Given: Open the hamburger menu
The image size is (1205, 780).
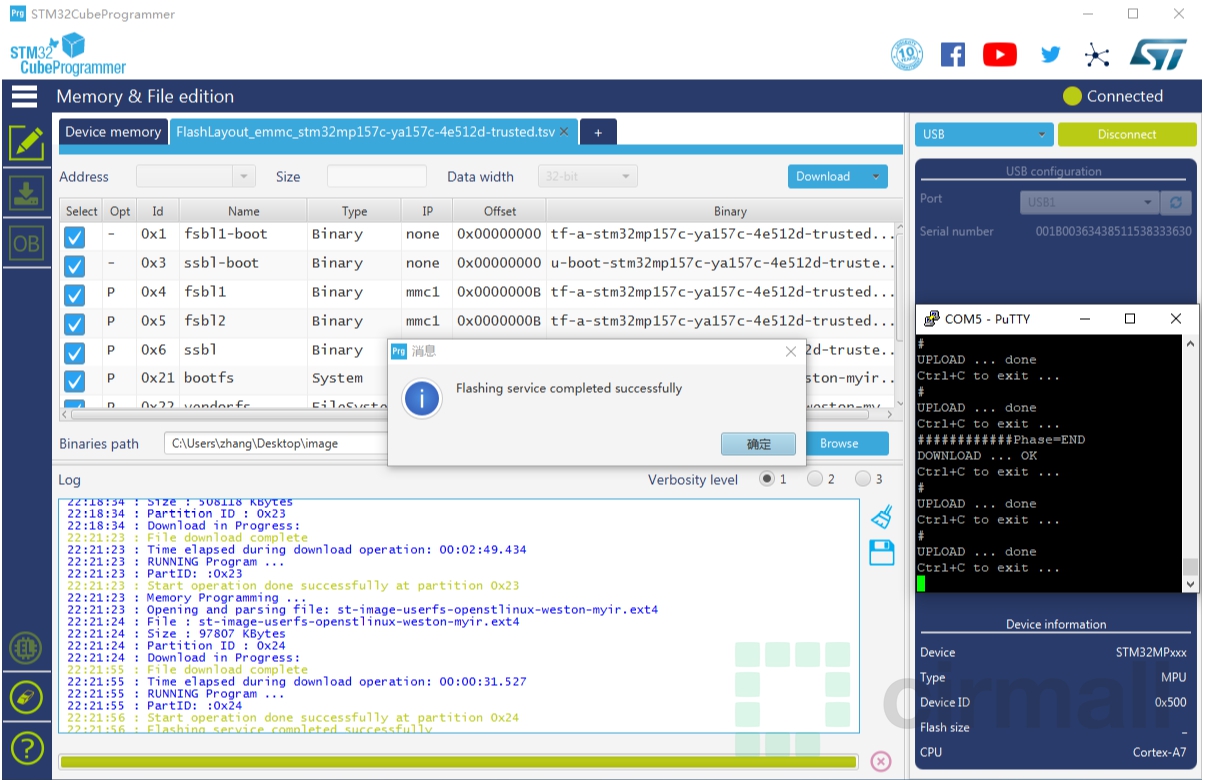Looking at the screenshot, I should [24, 96].
